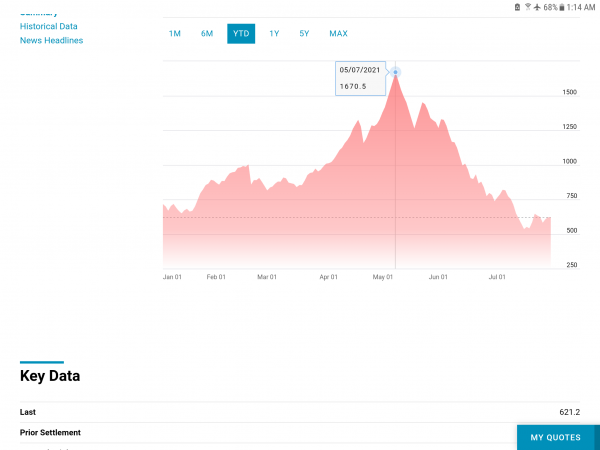Viewport: 600px width, 450px height.
Task: Show the 5Y price history
Action: (304, 33)
